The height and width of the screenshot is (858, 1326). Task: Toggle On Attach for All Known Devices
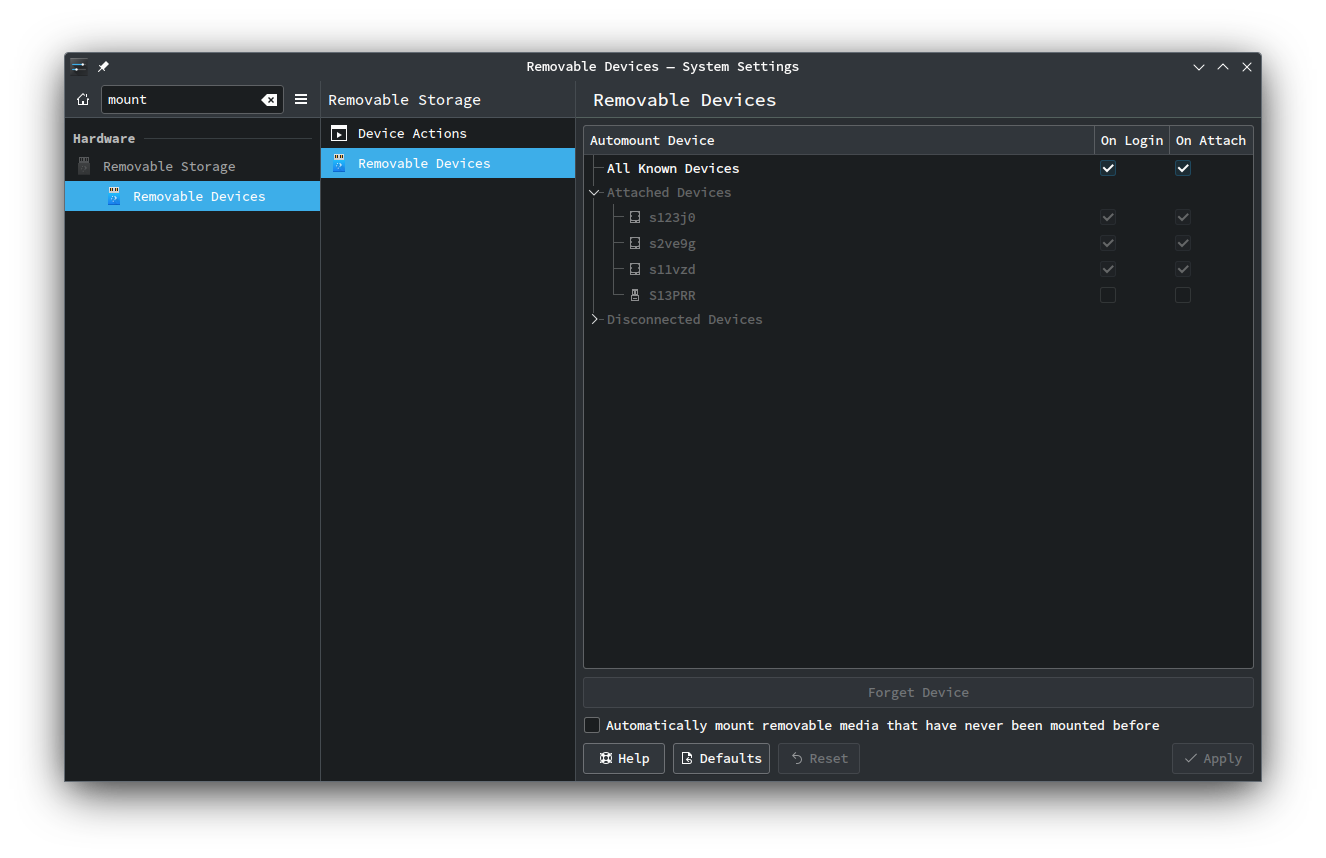tap(1183, 168)
